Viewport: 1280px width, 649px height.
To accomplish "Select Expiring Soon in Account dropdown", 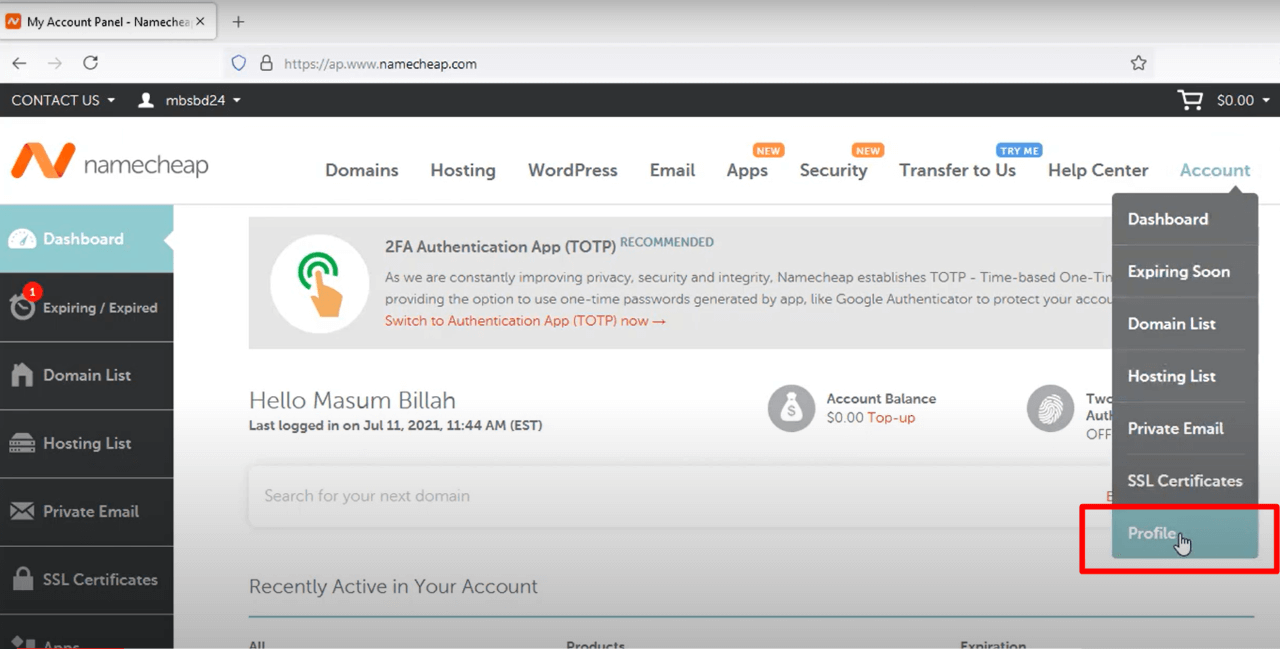I will (x=1185, y=271).
